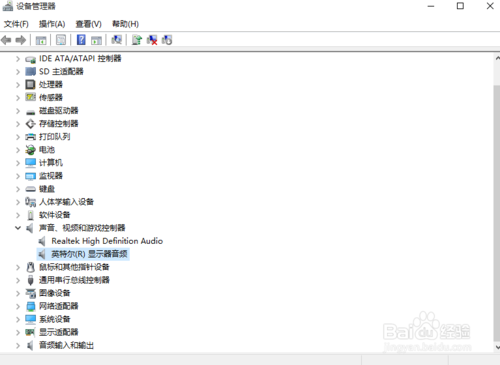Click the 显示适配器 display adapter icon

(30, 332)
